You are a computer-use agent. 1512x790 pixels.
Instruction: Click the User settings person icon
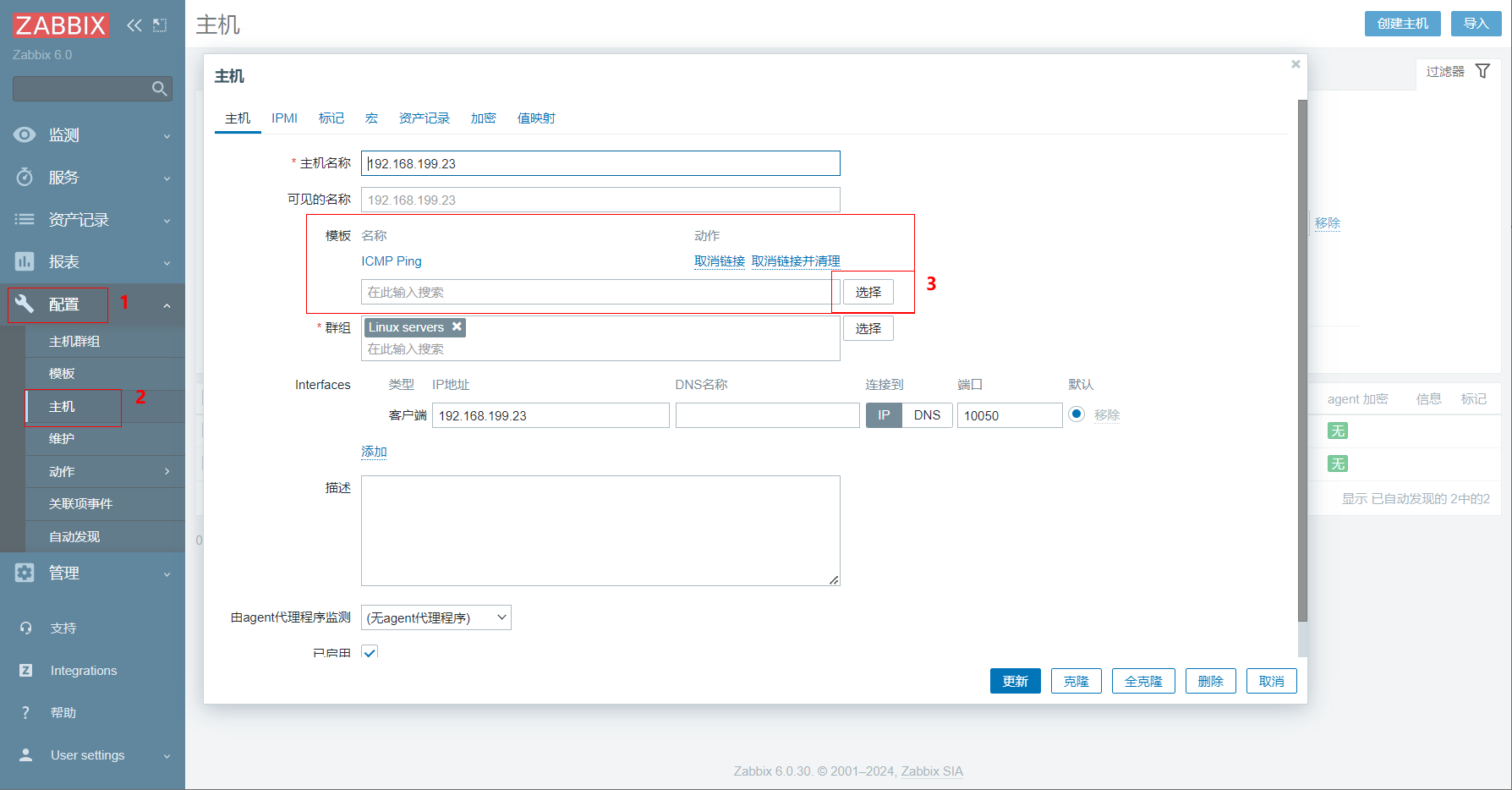(x=25, y=754)
